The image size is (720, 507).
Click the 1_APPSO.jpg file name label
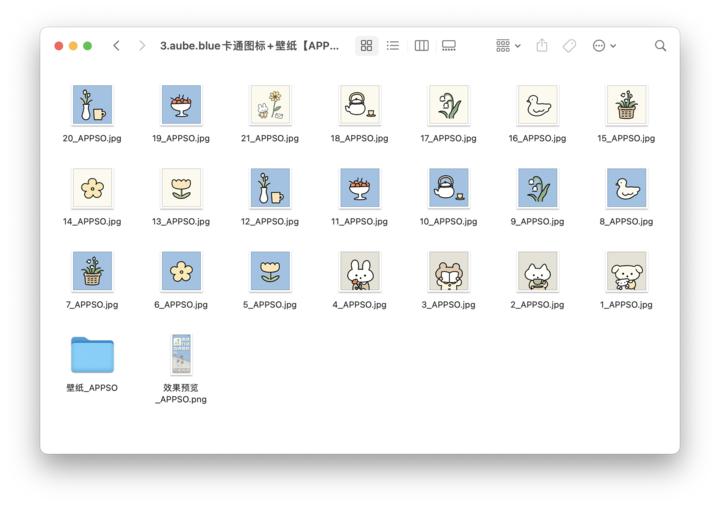pos(626,305)
